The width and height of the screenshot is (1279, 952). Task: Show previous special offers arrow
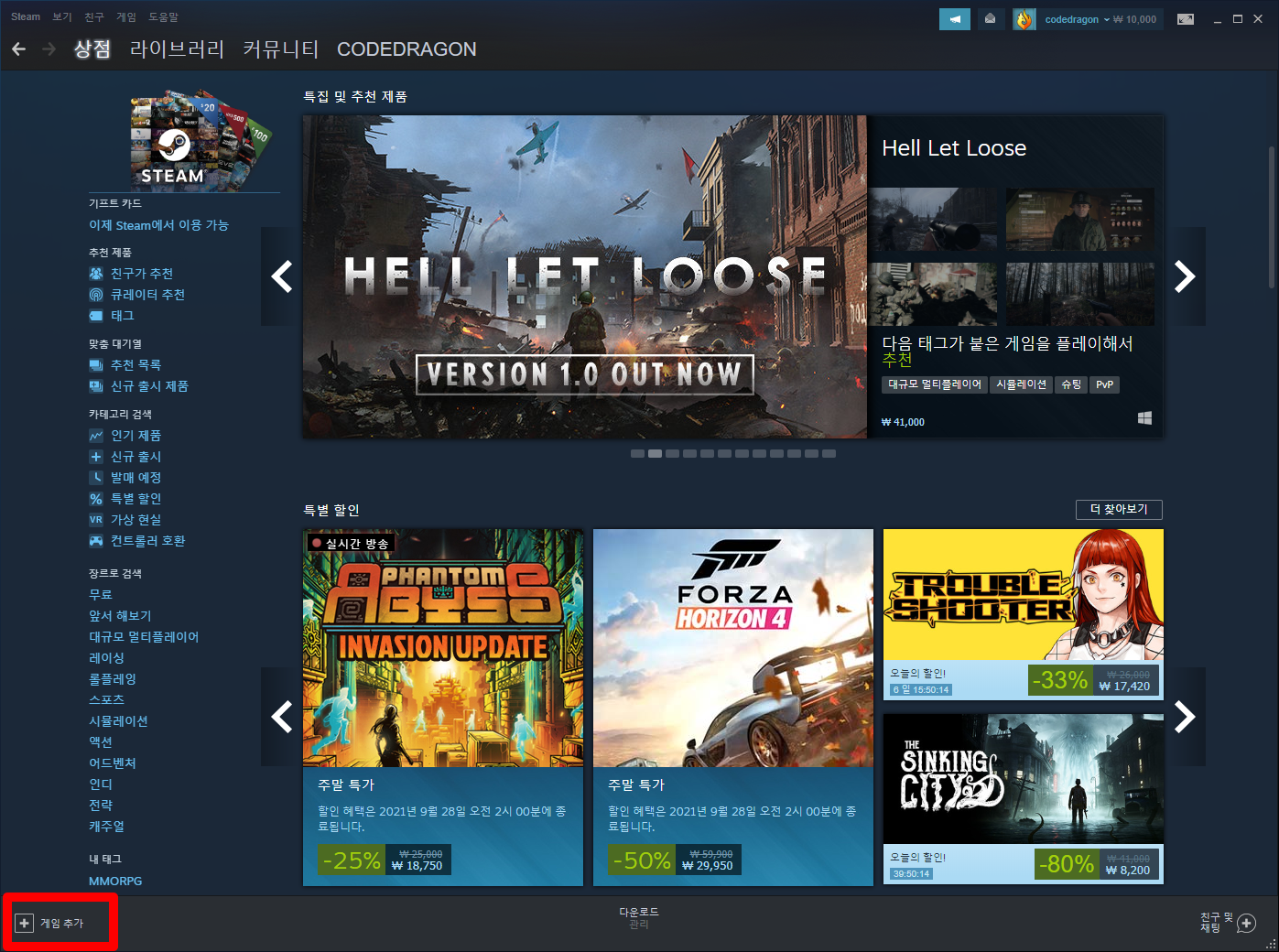click(281, 717)
